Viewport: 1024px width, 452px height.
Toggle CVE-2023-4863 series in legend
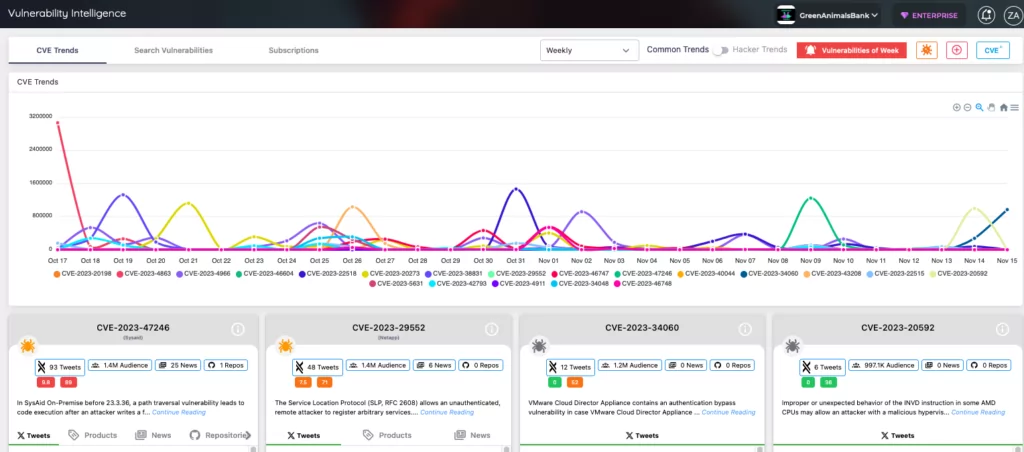[x=142, y=274]
